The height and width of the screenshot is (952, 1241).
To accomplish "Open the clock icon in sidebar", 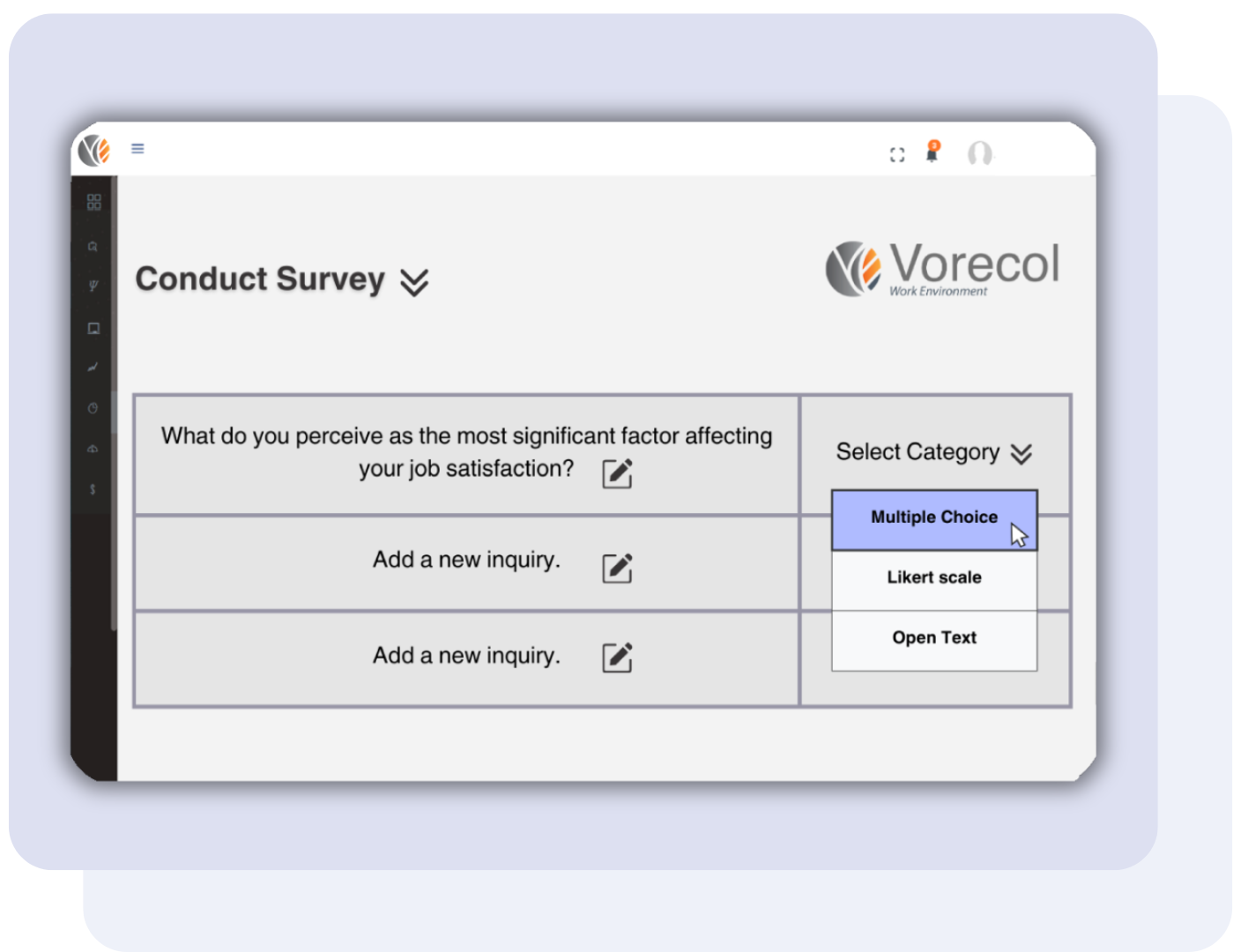I will click(x=93, y=408).
